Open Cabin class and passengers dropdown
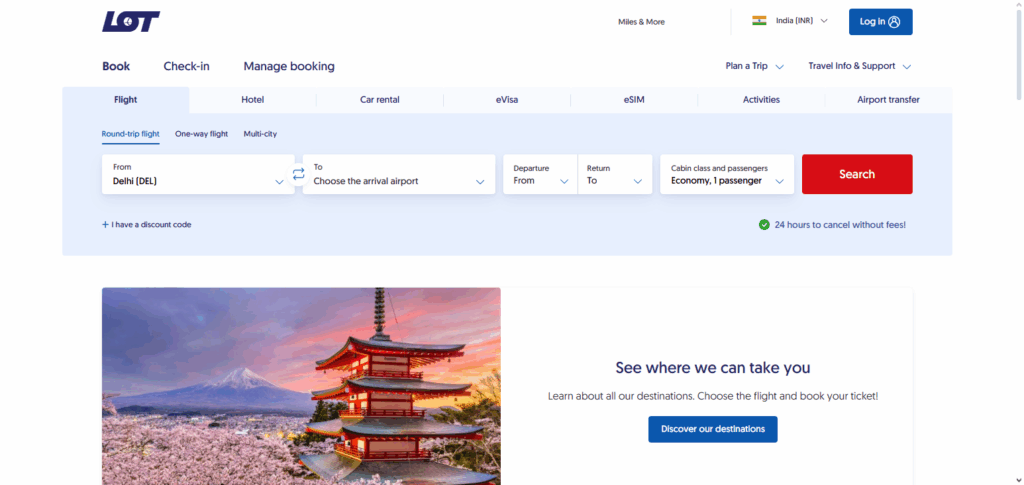Viewport: 1024px width, 485px height. pos(726,174)
